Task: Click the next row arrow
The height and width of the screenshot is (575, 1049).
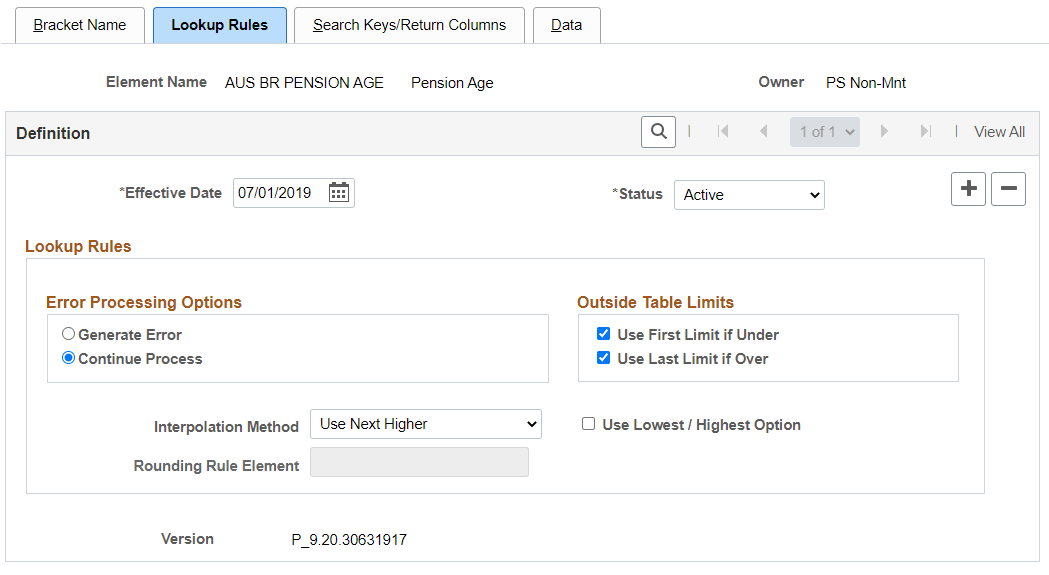Action: [x=884, y=132]
